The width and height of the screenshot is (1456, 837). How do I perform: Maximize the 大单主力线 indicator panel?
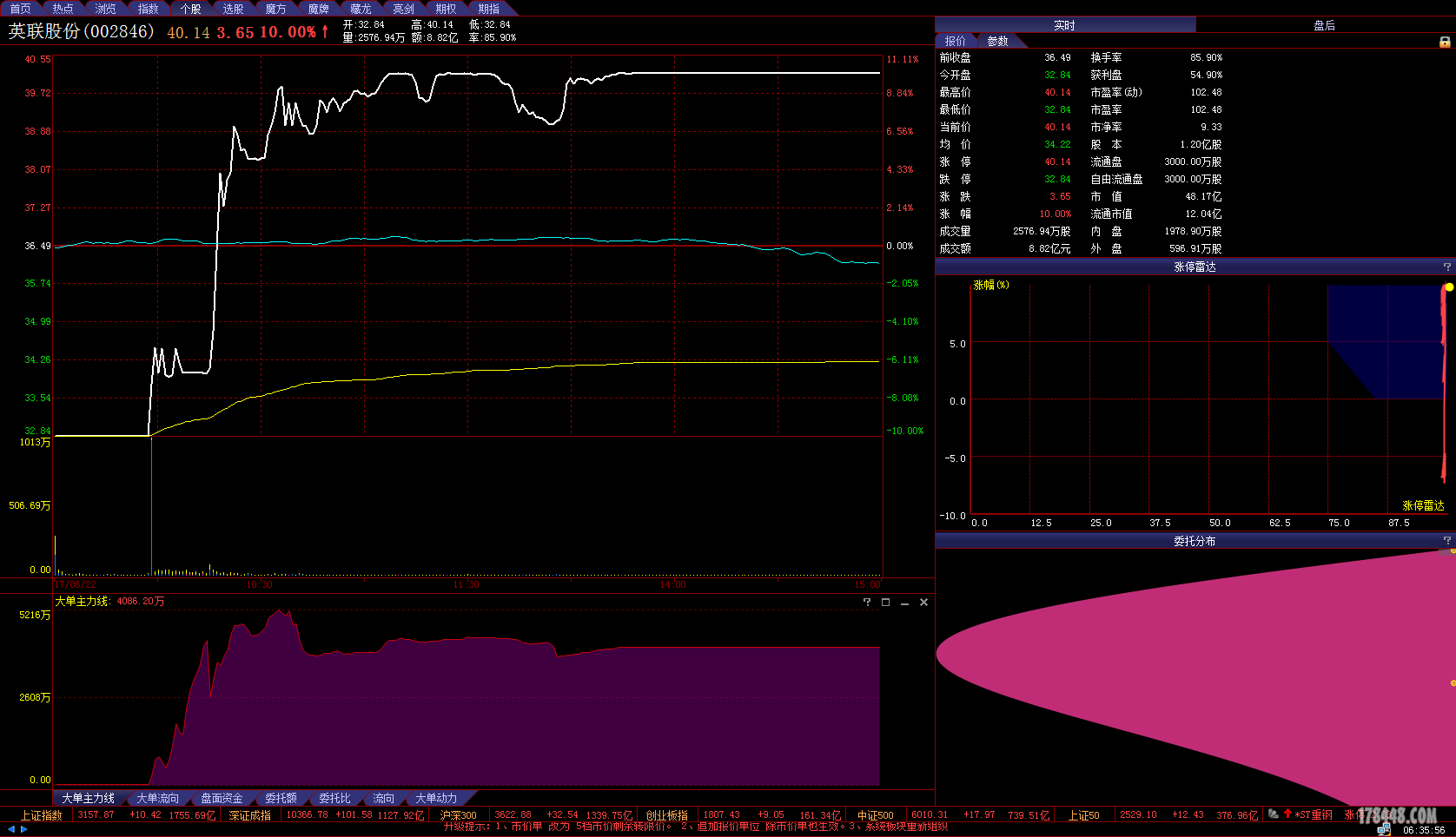click(885, 602)
